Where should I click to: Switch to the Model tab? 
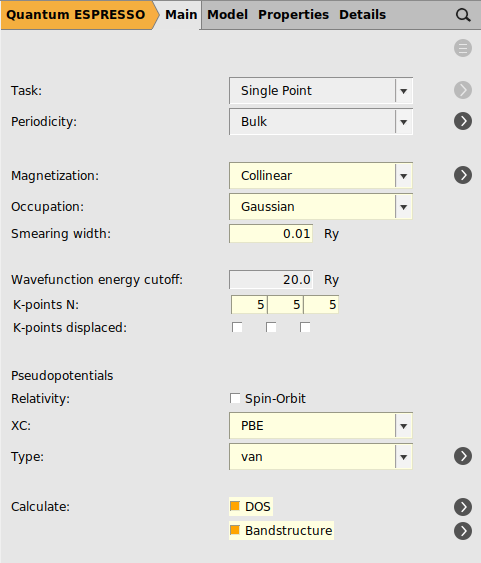228,15
